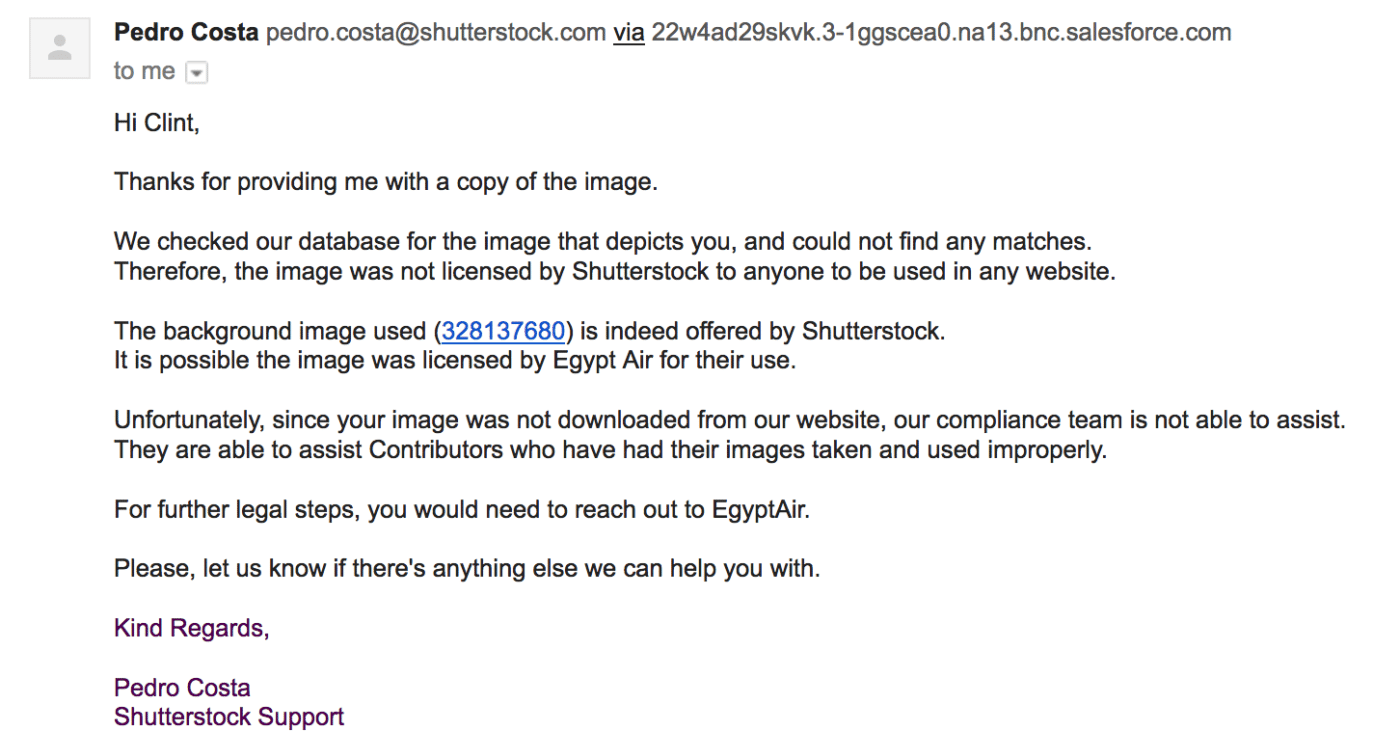Click the 'For further legal steps' sentence

[x=462, y=509]
